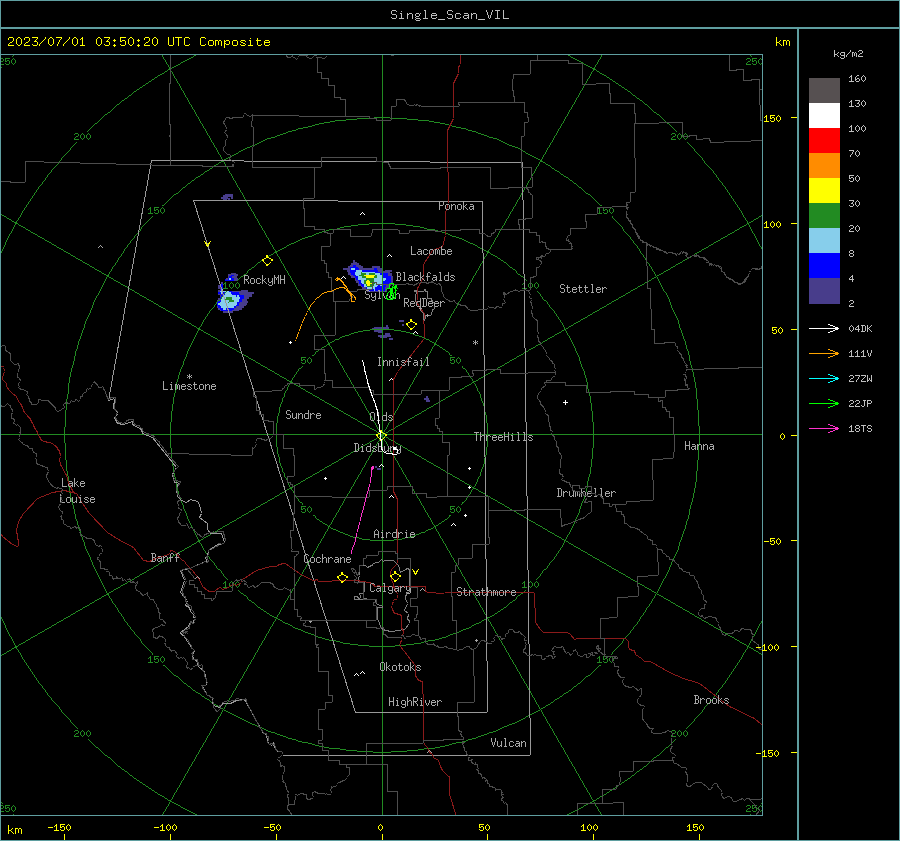Click the 27ZW legend label
This screenshot has width=900, height=841.
click(860, 378)
